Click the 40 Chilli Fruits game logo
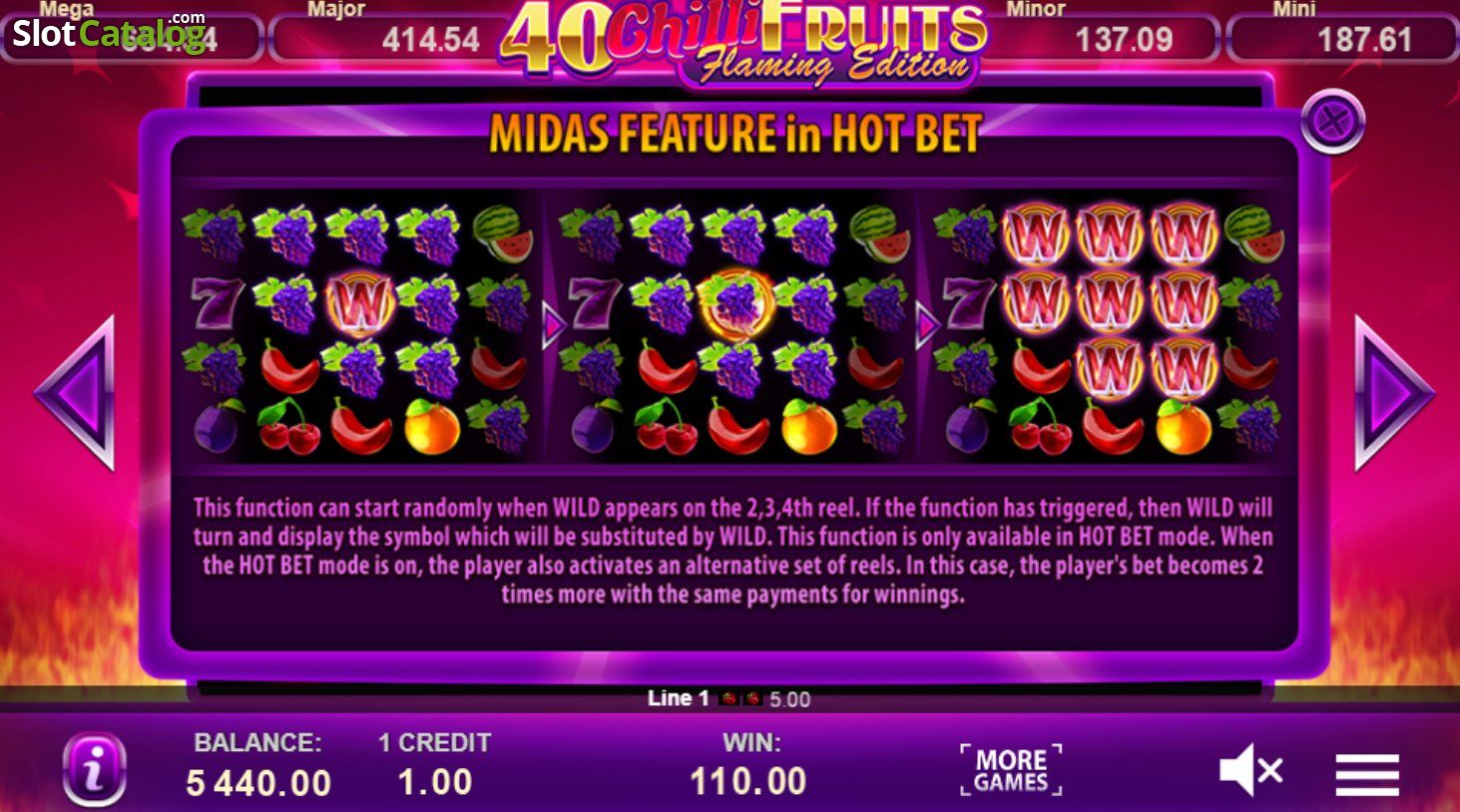Screen dimensions: 1460x812 tap(743, 42)
